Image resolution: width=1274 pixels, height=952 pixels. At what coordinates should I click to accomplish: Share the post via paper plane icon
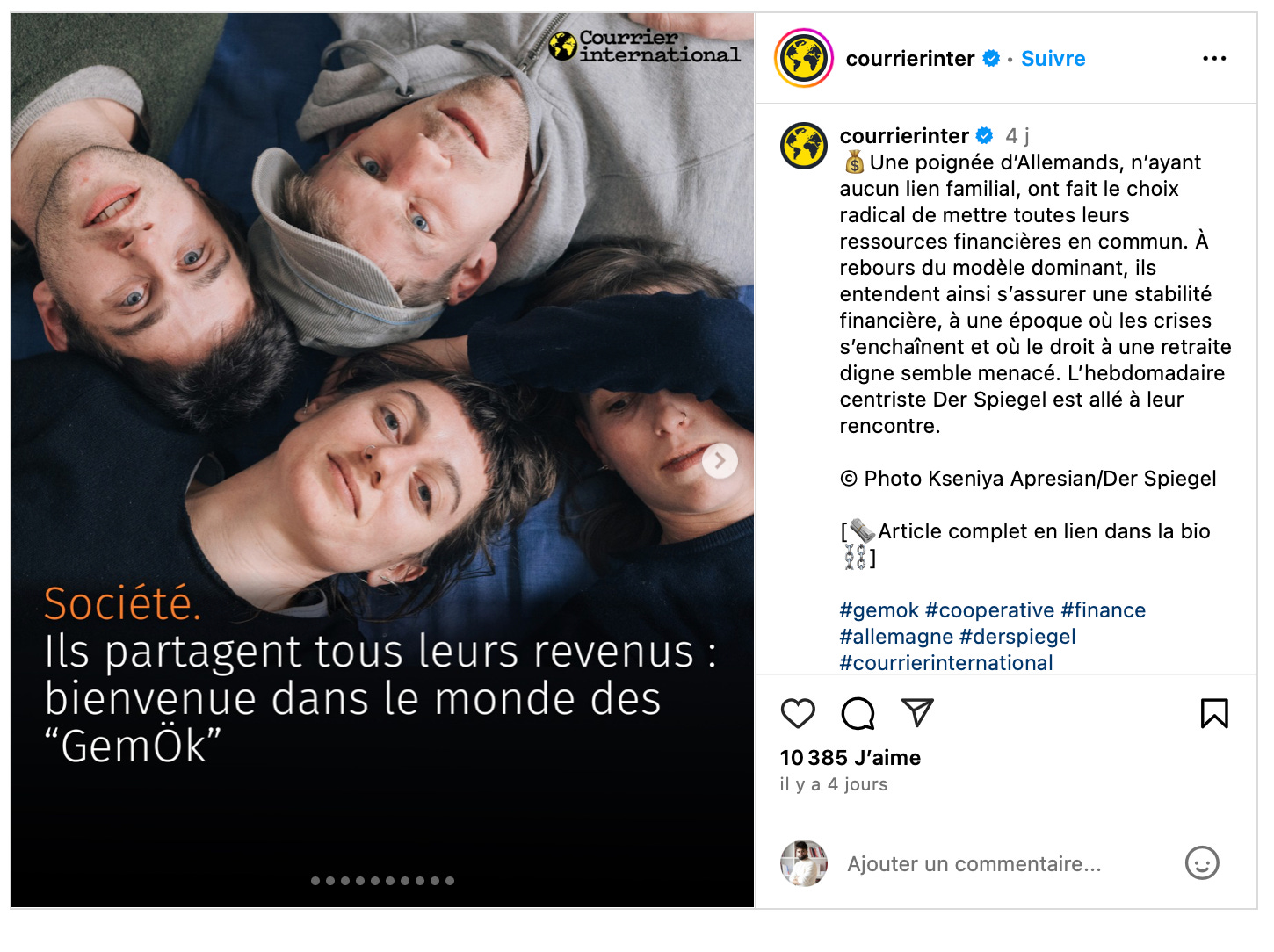click(x=917, y=712)
